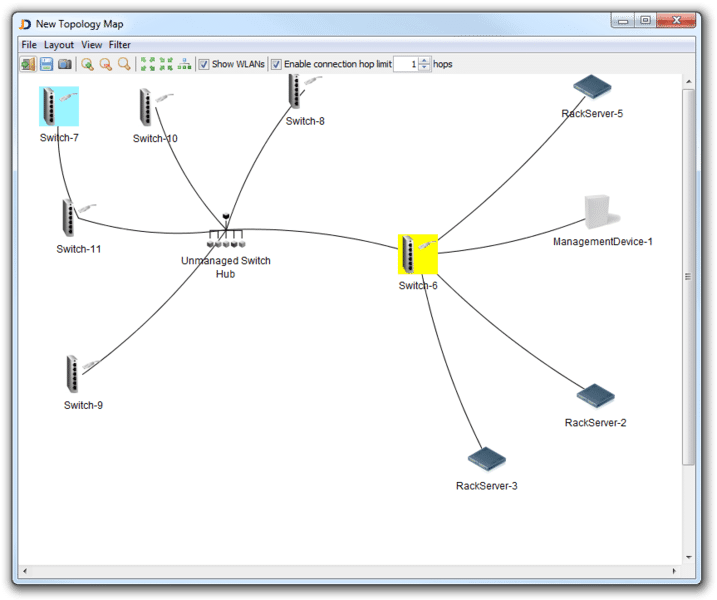717x600 pixels.
Task: Select the Switch-7 node icon
Action: tap(59, 106)
